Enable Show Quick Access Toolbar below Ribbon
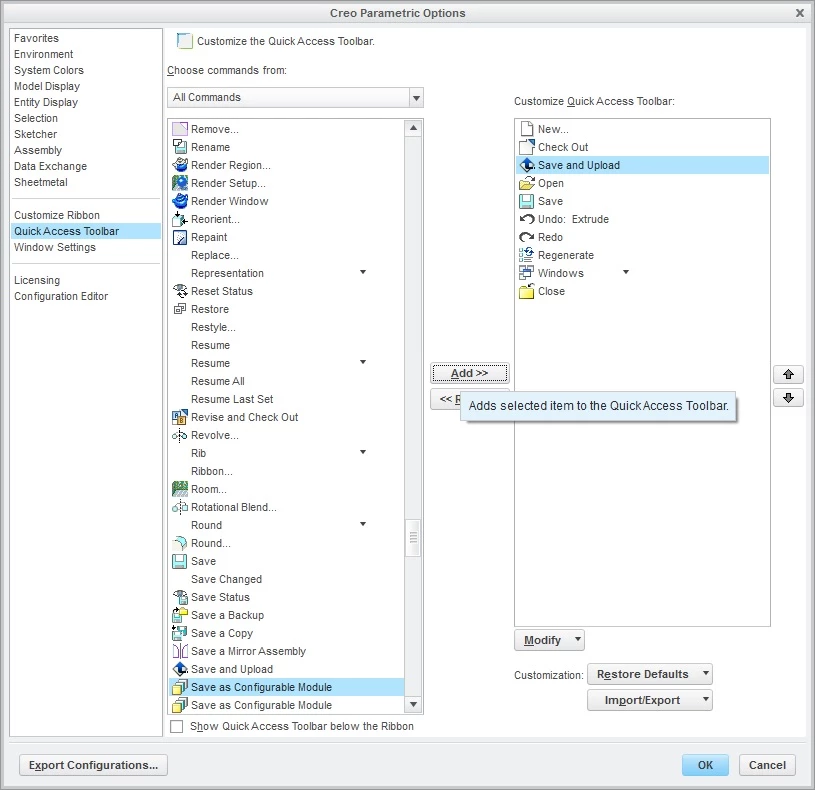The width and height of the screenshot is (815, 790). 177,726
